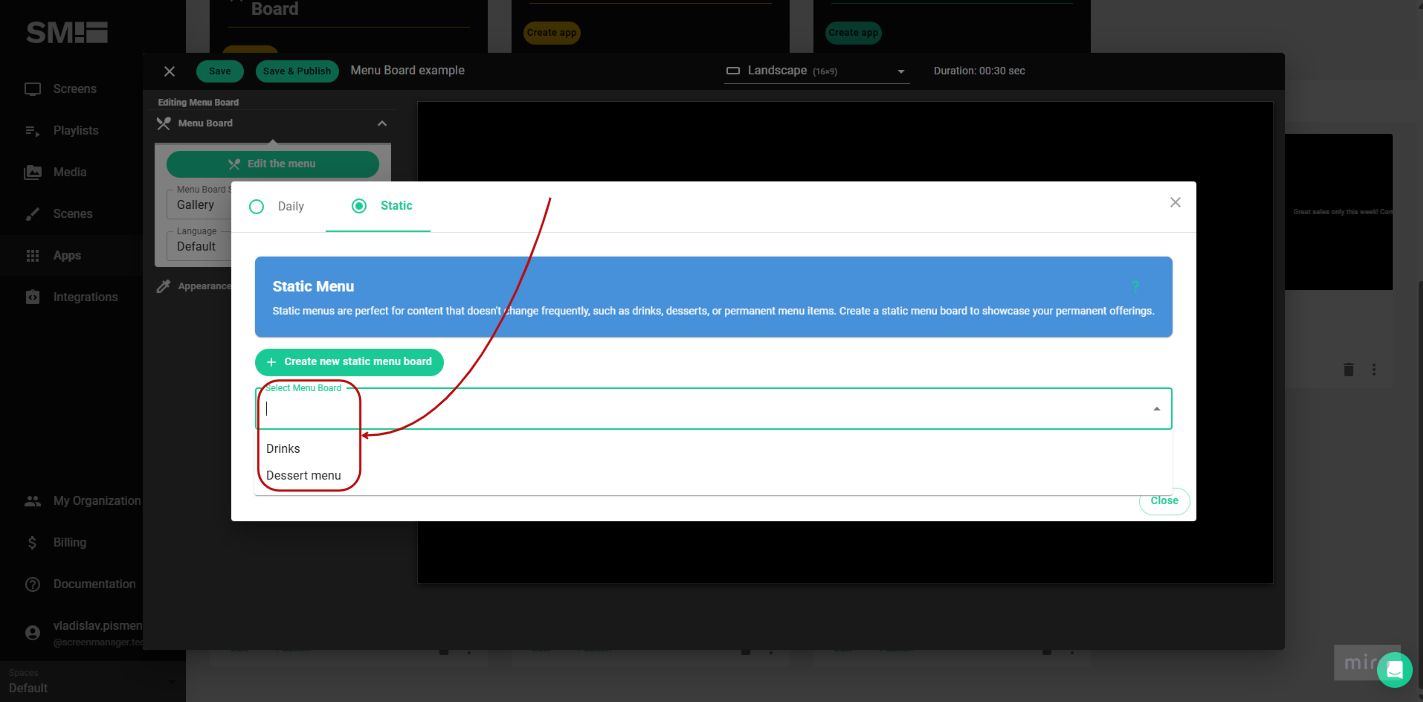
Task: Click the yellow Create app button
Action: point(552,33)
